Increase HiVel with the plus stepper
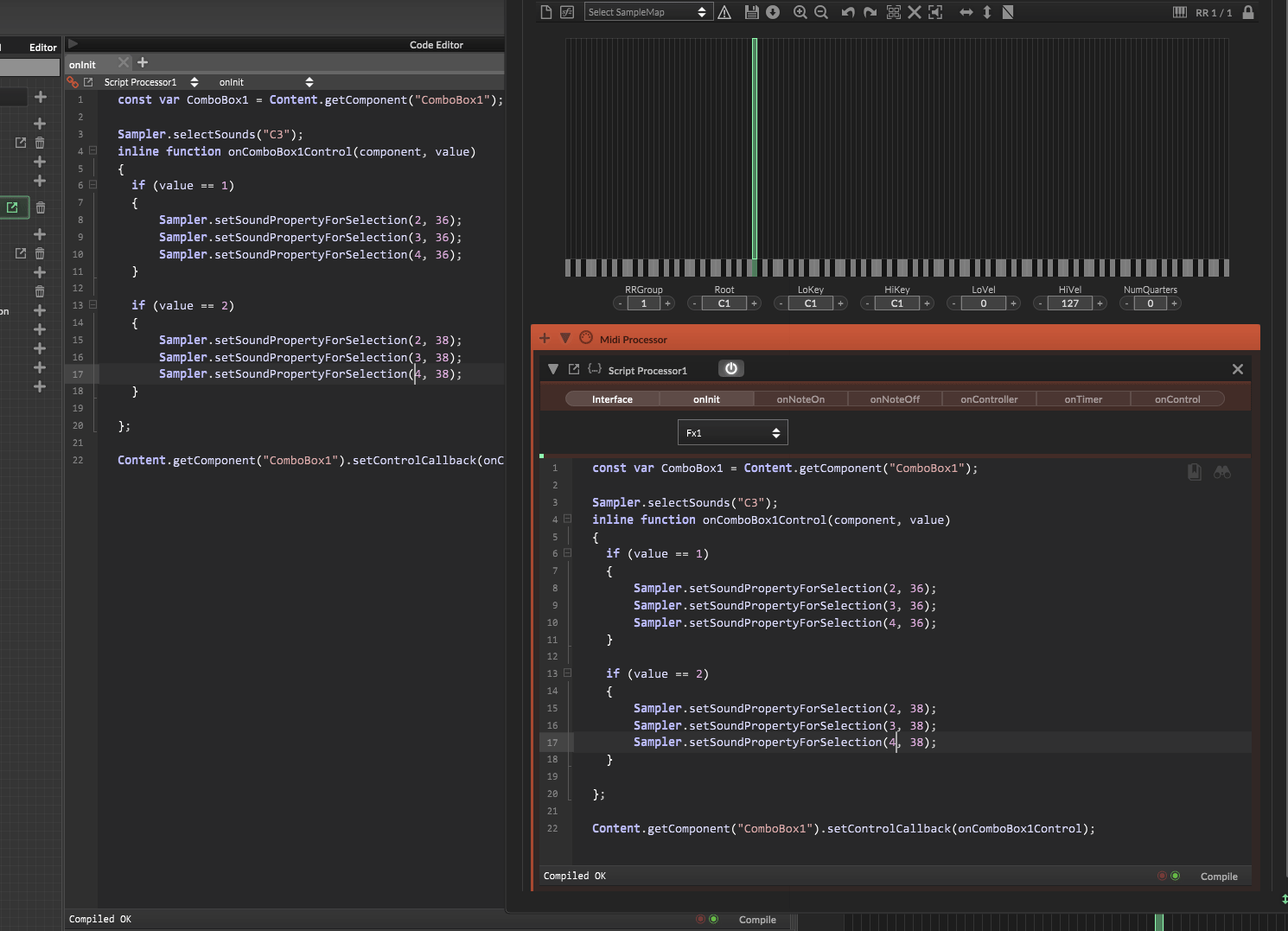Image resolution: width=1288 pixels, height=931 pixels. tap(1100, 303)
